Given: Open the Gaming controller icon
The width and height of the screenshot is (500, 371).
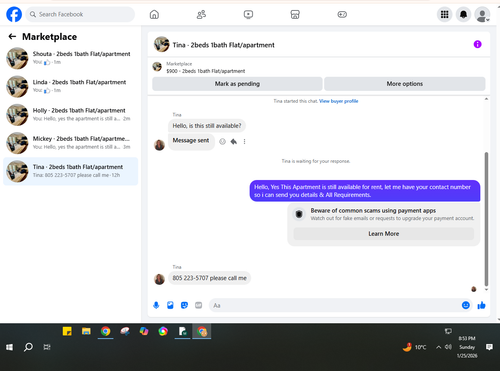Looking at the screenshot, I should 342,14.
